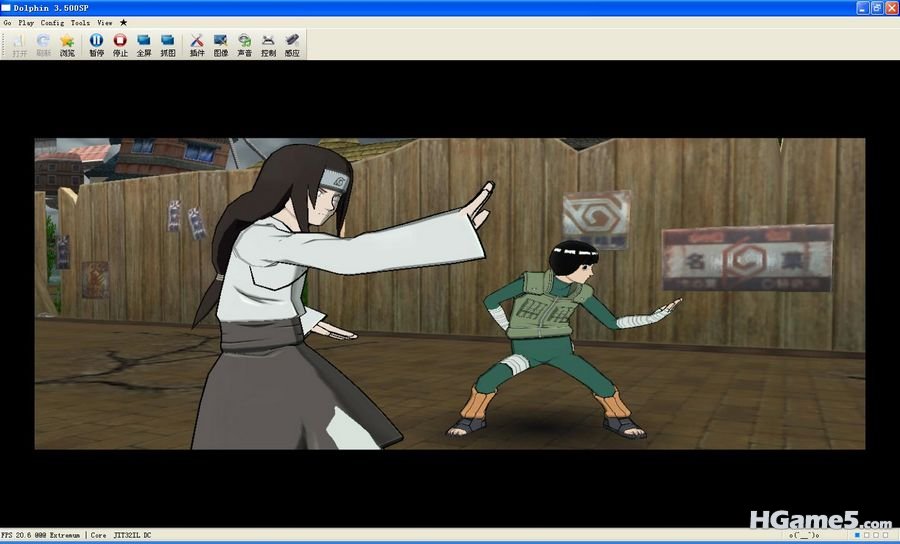Image resolution: width=900 pixels, height=544 pixels.
Task: Click the Core JIT32IL DC status text
Action: click(x=121, y=535)
